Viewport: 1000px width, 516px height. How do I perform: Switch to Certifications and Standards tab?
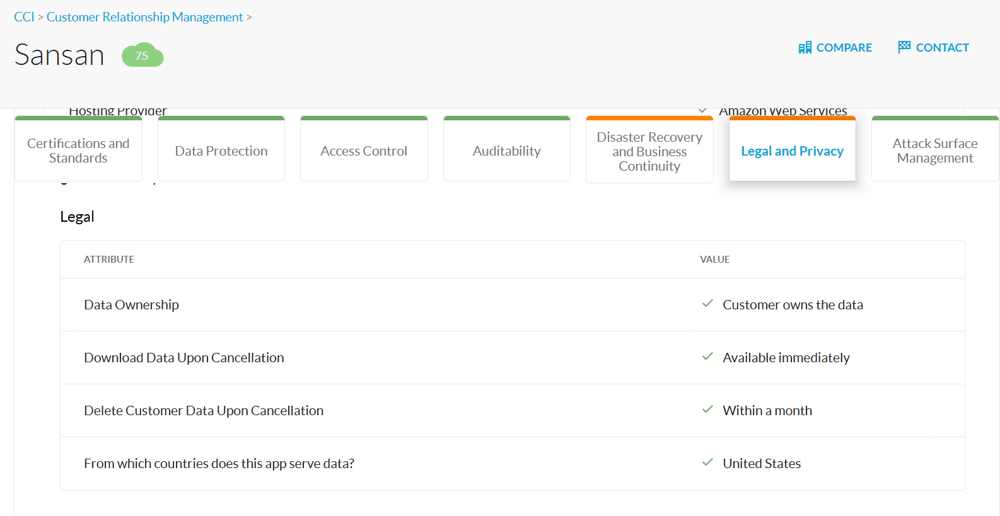point(78,151)
